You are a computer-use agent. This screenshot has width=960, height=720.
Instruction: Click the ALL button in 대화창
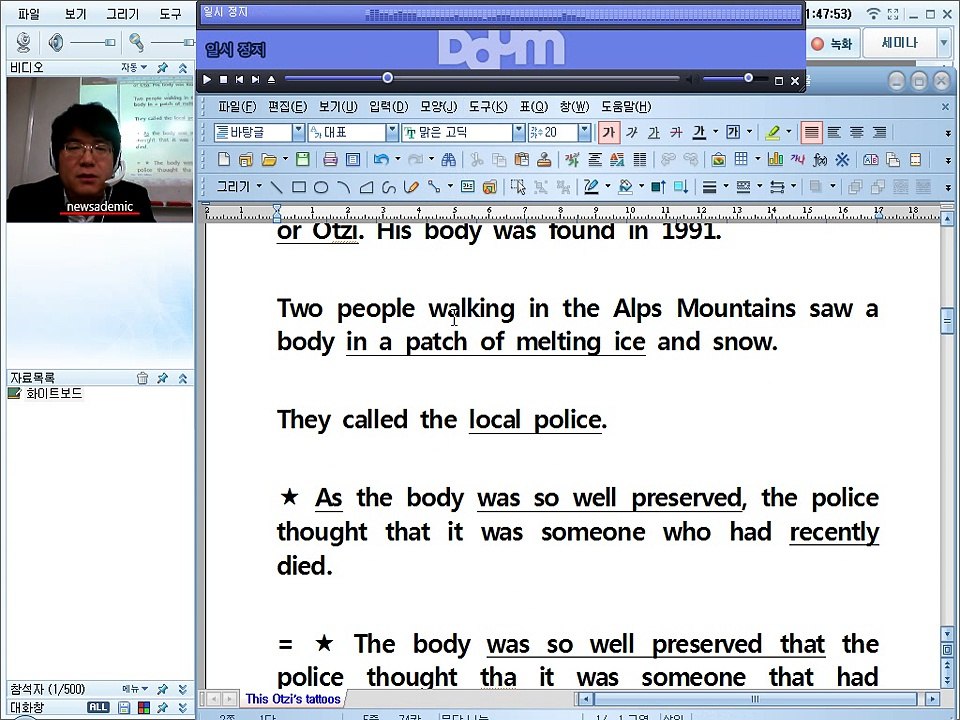(98, 707)
